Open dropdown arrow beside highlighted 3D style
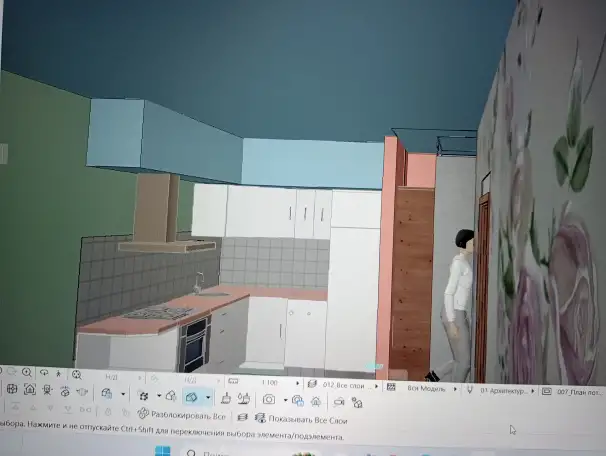 [208, 397]
